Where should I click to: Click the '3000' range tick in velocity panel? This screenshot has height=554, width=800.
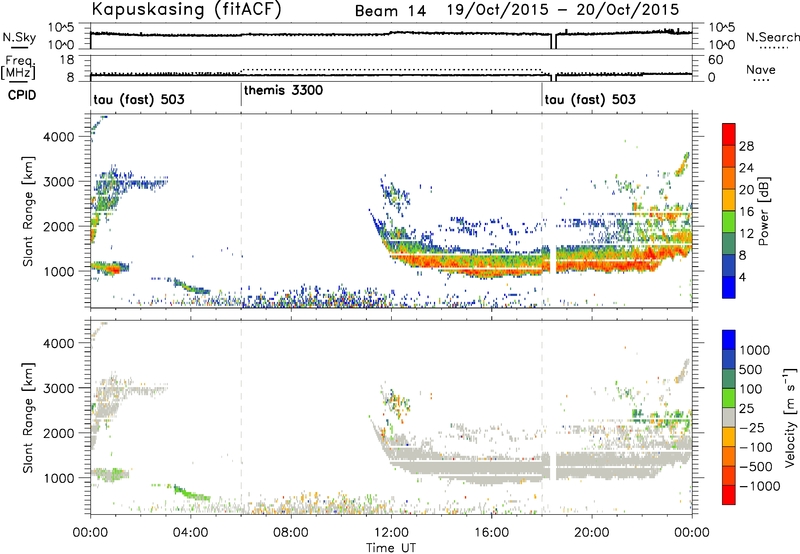(59, 388)
